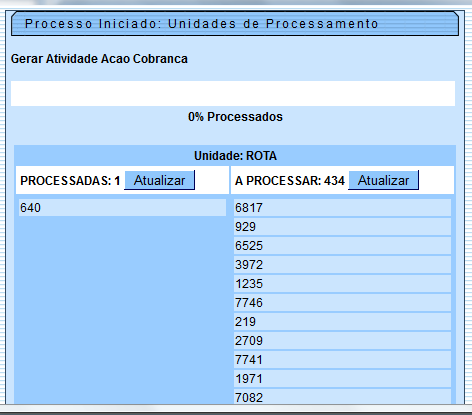Select pending route 1235
472x415 pixels.
[342, 284]
